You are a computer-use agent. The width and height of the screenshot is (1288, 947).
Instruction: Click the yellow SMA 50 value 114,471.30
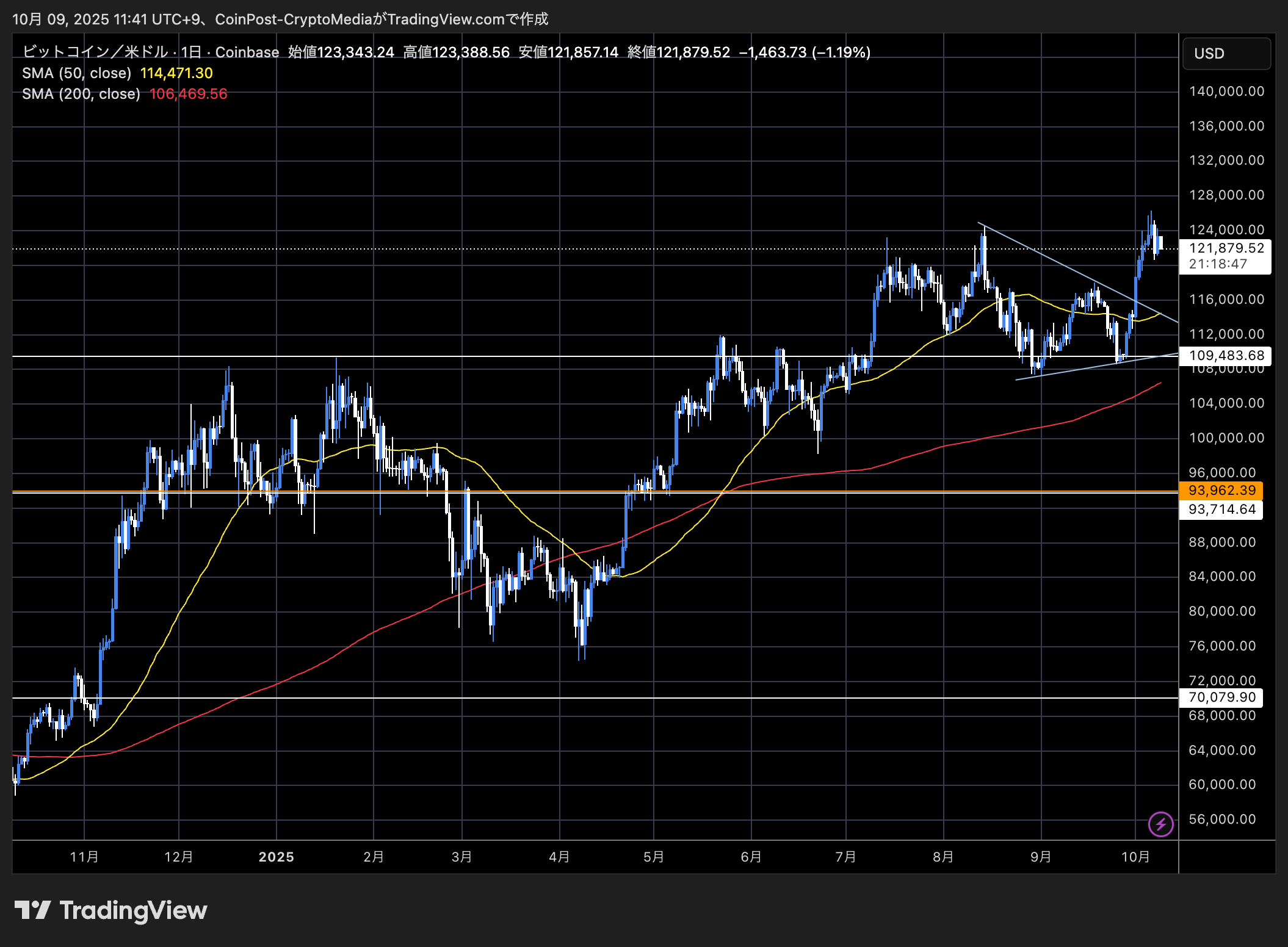(x=176, y=73)
